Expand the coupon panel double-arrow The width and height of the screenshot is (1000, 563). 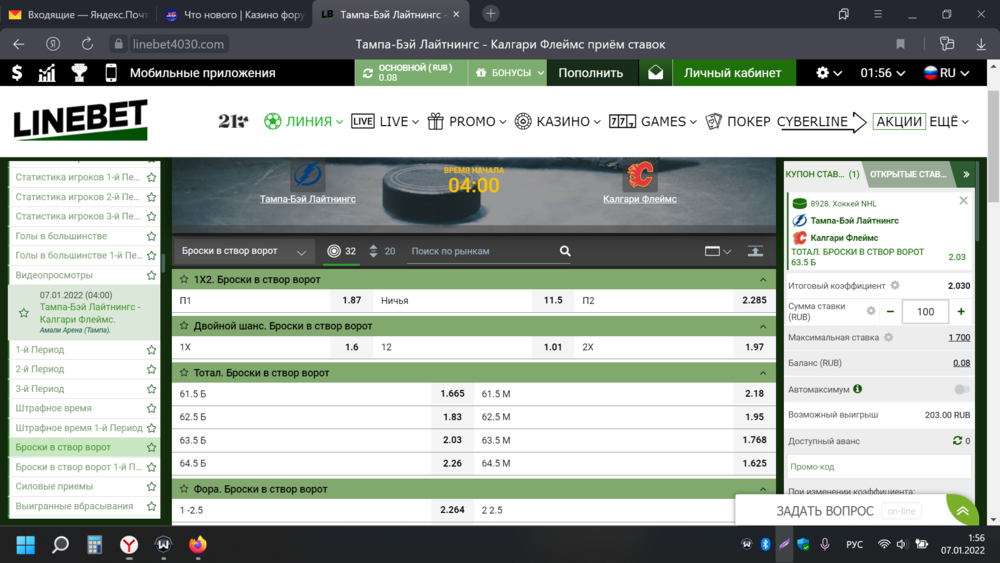(966, 174)
